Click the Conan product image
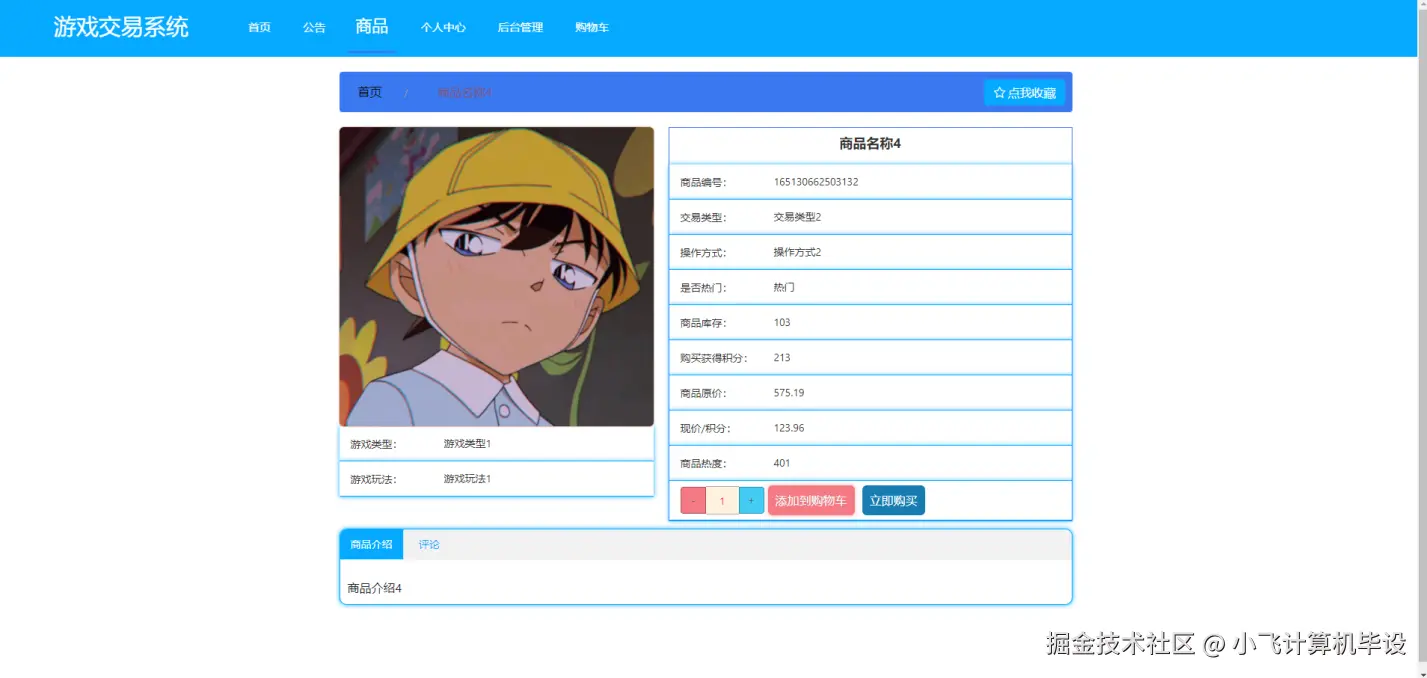 (496, 275)
